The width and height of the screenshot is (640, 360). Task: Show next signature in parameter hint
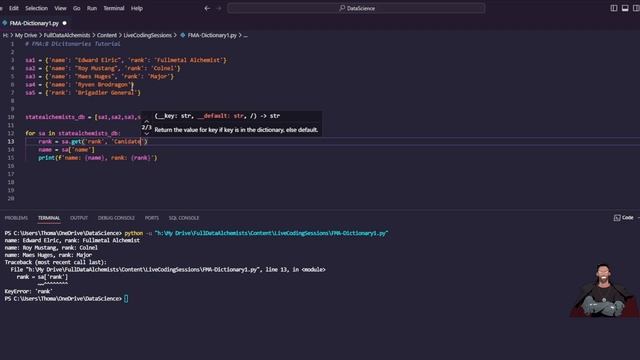coord(147,133)
